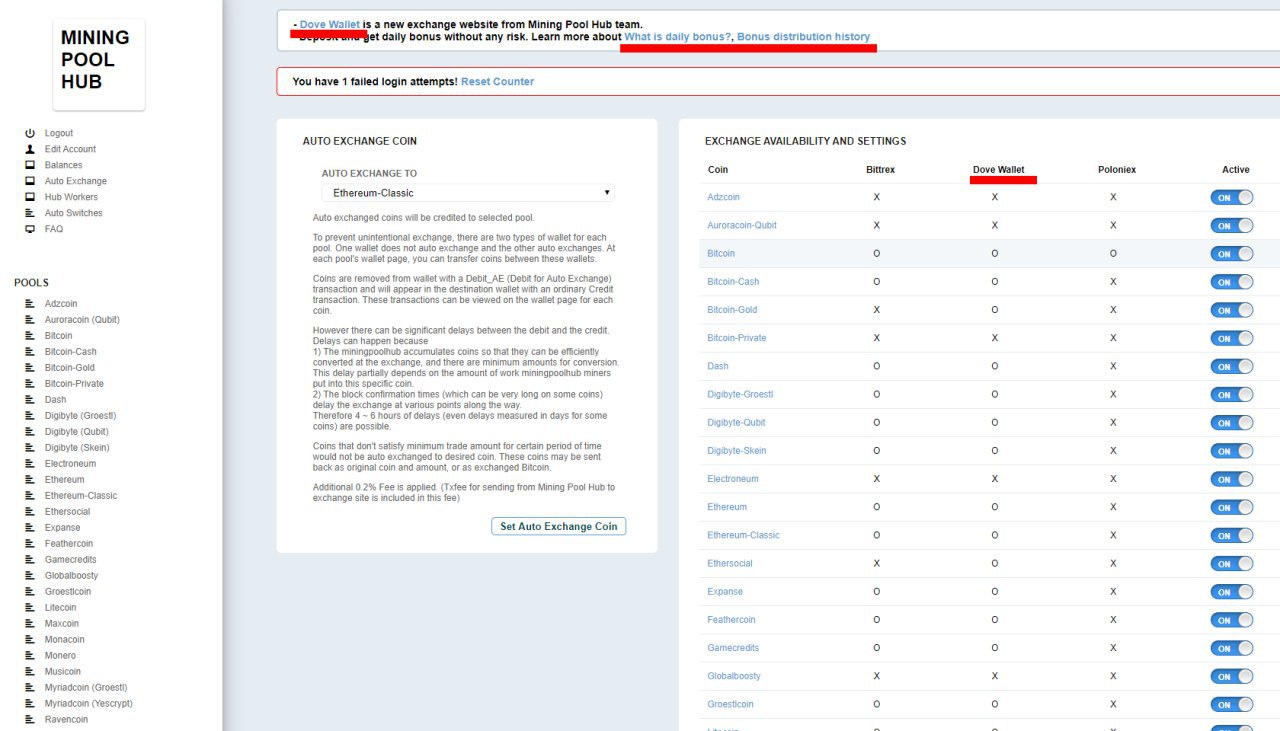Toggle Bitcoin-Cash active switch
Screen dimensions: 1280x731
point(1232,282)
